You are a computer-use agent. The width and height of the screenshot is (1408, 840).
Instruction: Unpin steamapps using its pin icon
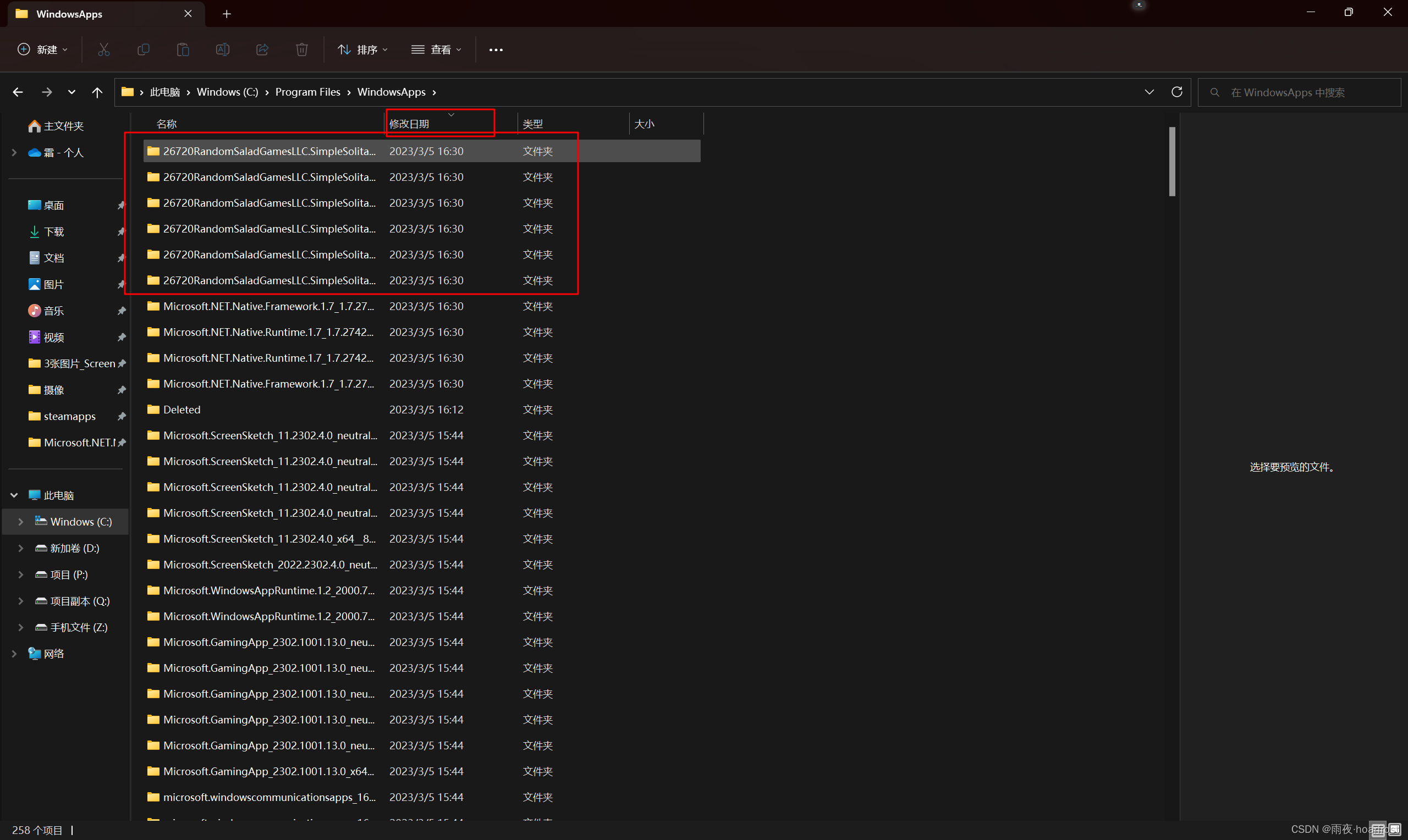(x=121, y=417)
